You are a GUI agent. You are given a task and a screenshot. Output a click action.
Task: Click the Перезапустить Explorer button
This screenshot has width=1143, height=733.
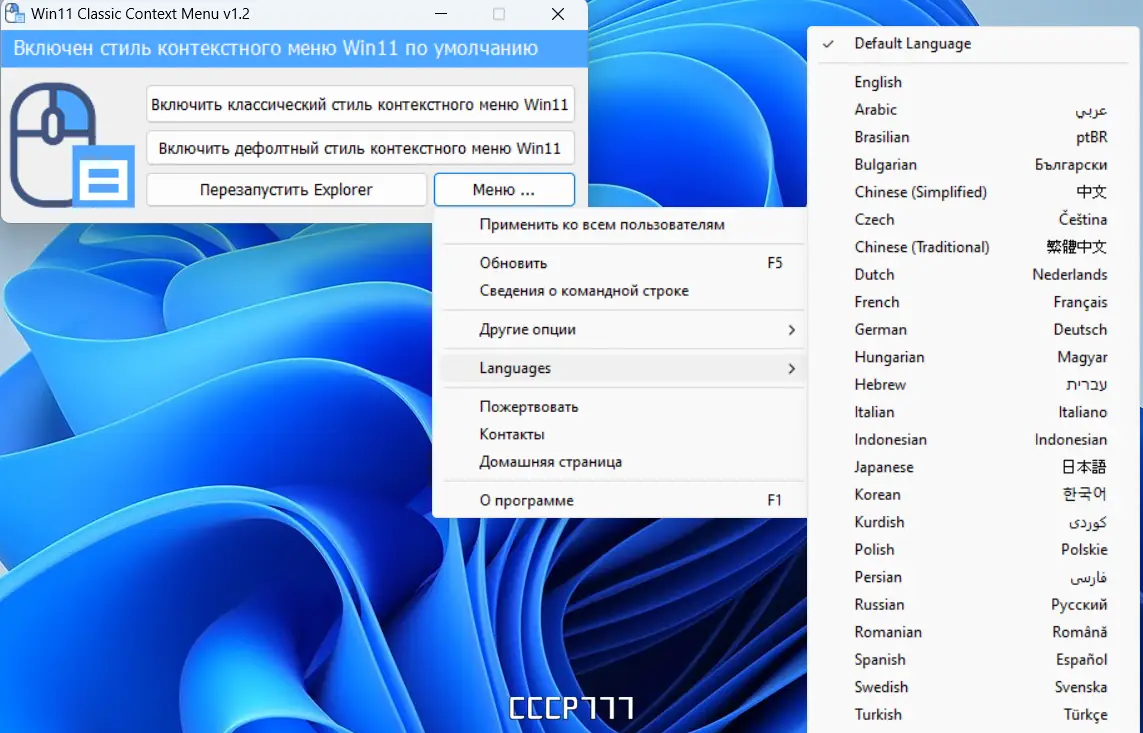point(286,189)
